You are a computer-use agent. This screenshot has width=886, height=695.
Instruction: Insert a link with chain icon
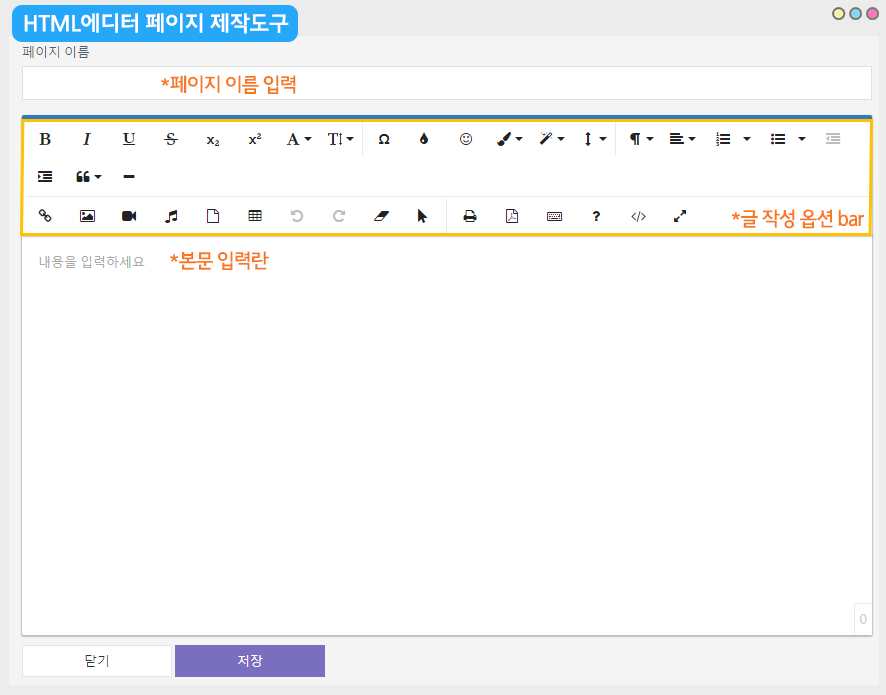click(45, 215)
